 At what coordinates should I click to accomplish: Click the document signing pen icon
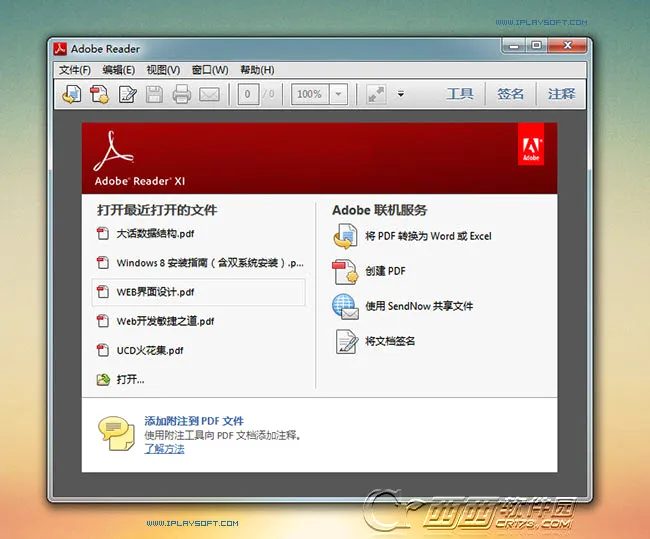[347, 342]
